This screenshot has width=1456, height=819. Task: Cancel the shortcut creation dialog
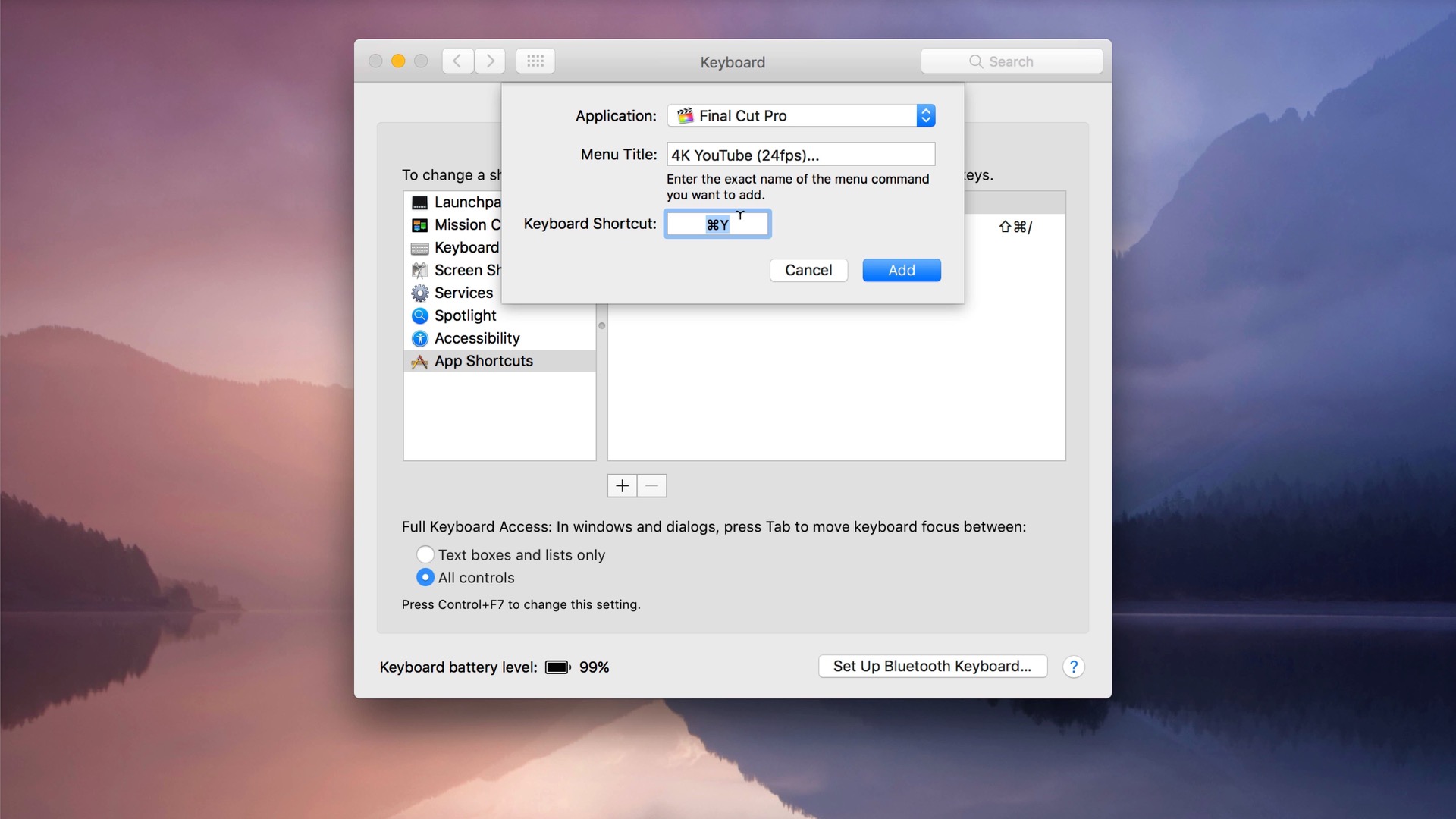click(x=808, y=270)
